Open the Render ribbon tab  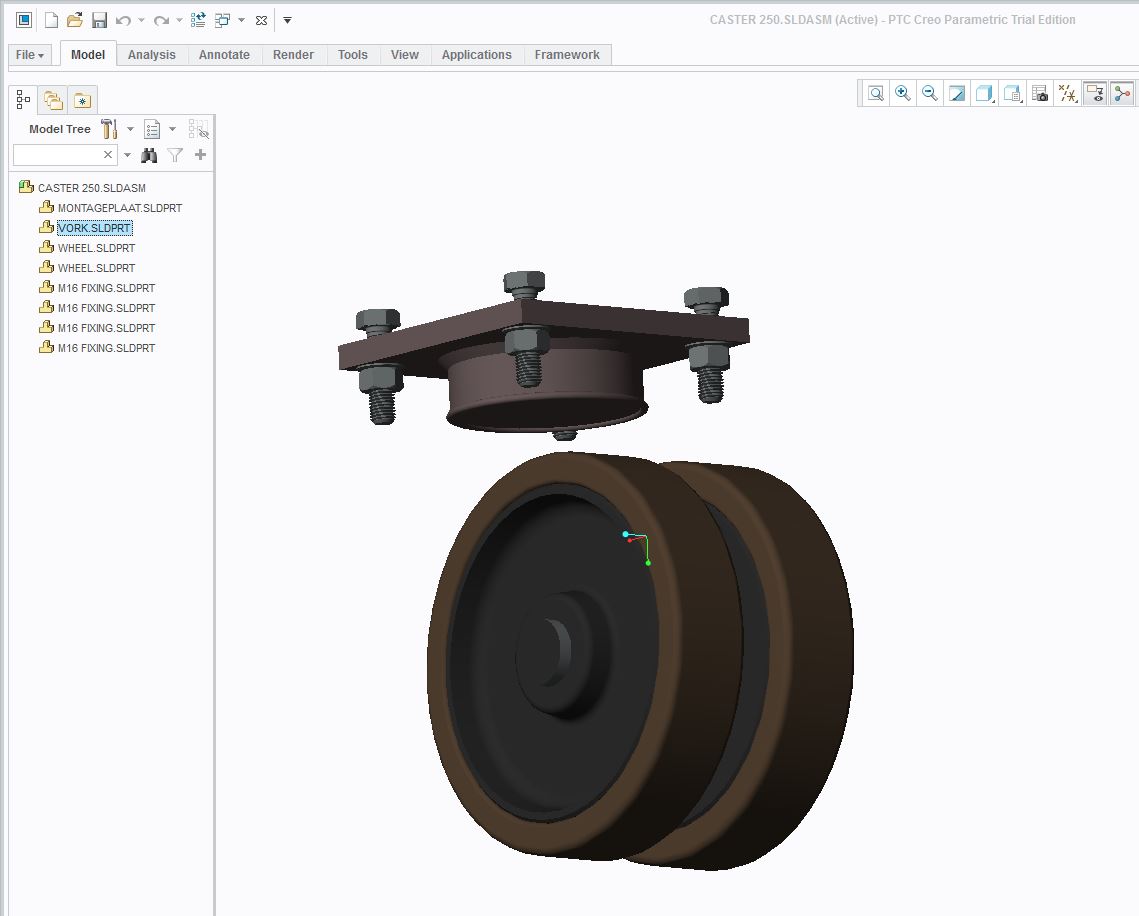(293, 54)
